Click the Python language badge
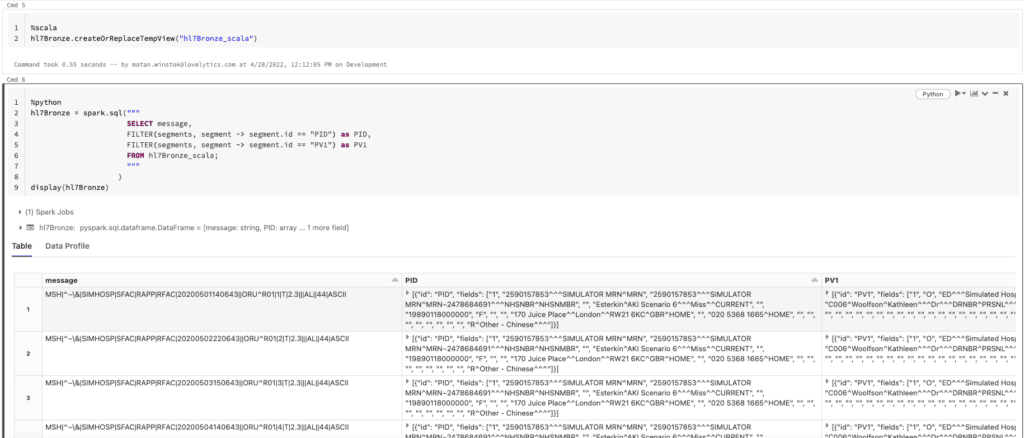The width and height of the screenshot is (1024, 438). (932, 94)
